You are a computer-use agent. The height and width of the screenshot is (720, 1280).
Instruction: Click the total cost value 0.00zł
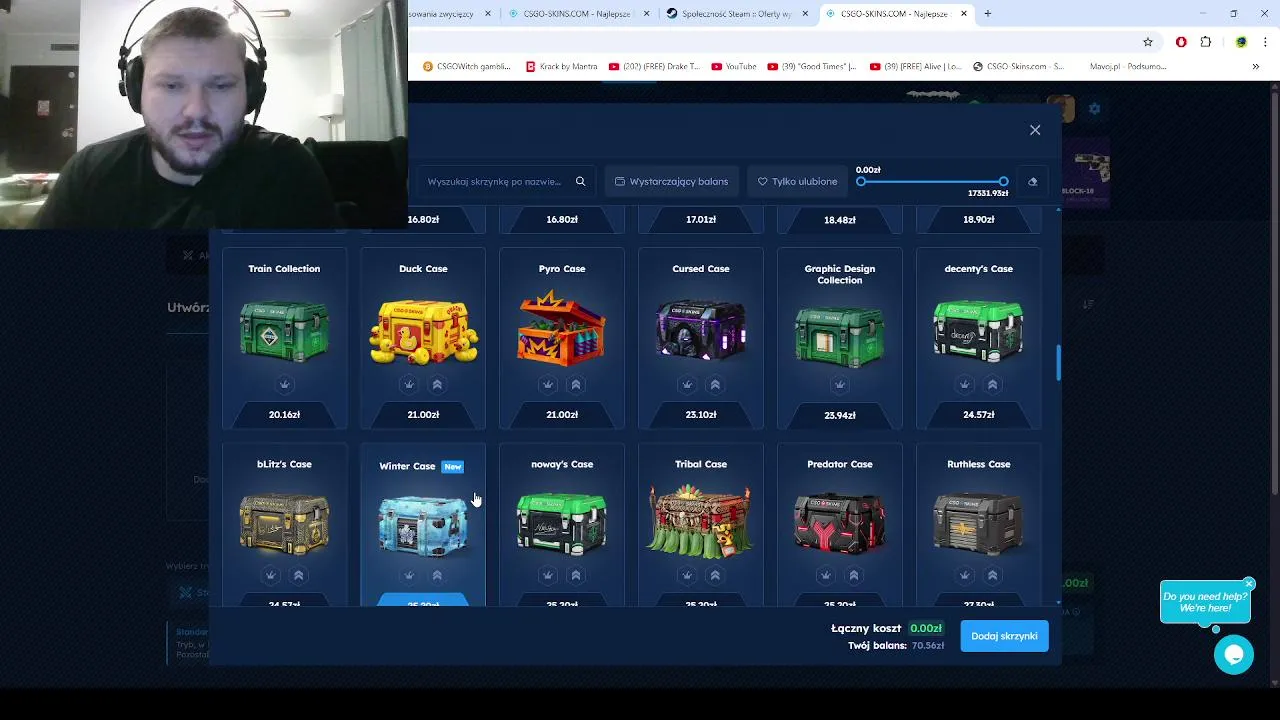click(926, 628)
